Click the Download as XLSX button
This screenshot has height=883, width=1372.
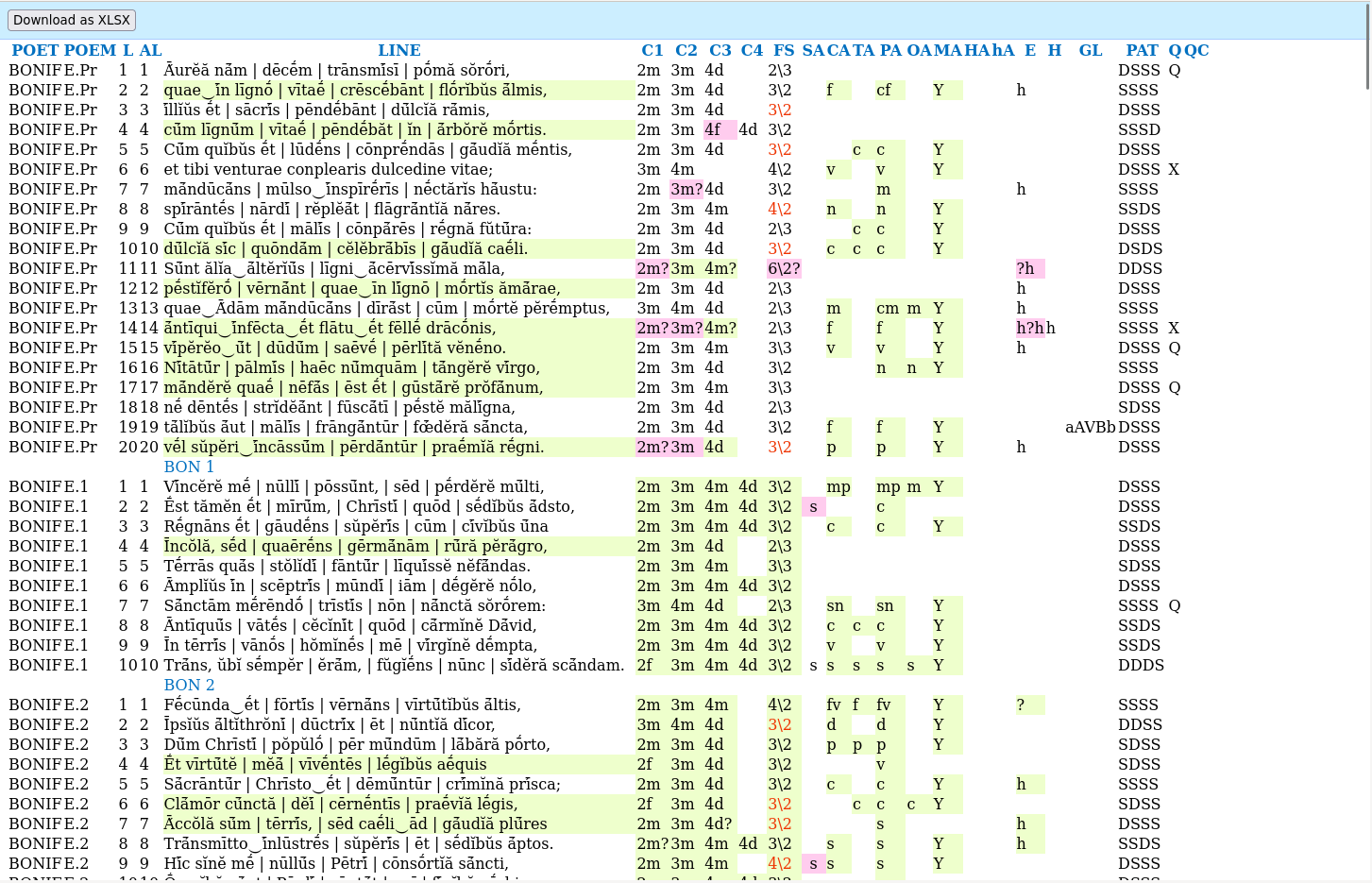click(72, 20)
